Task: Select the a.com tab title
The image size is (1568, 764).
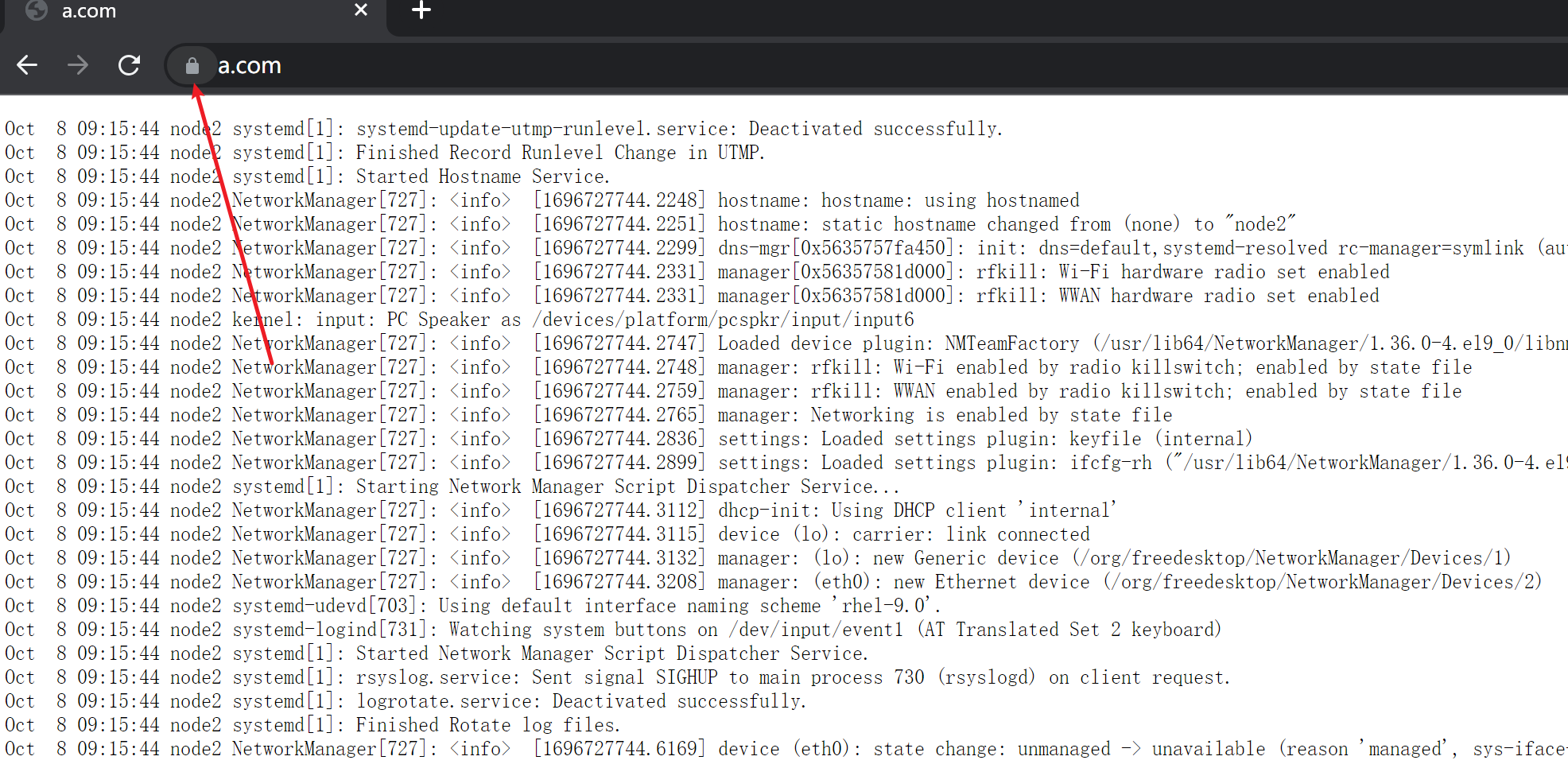Action: tap(89, 11)
